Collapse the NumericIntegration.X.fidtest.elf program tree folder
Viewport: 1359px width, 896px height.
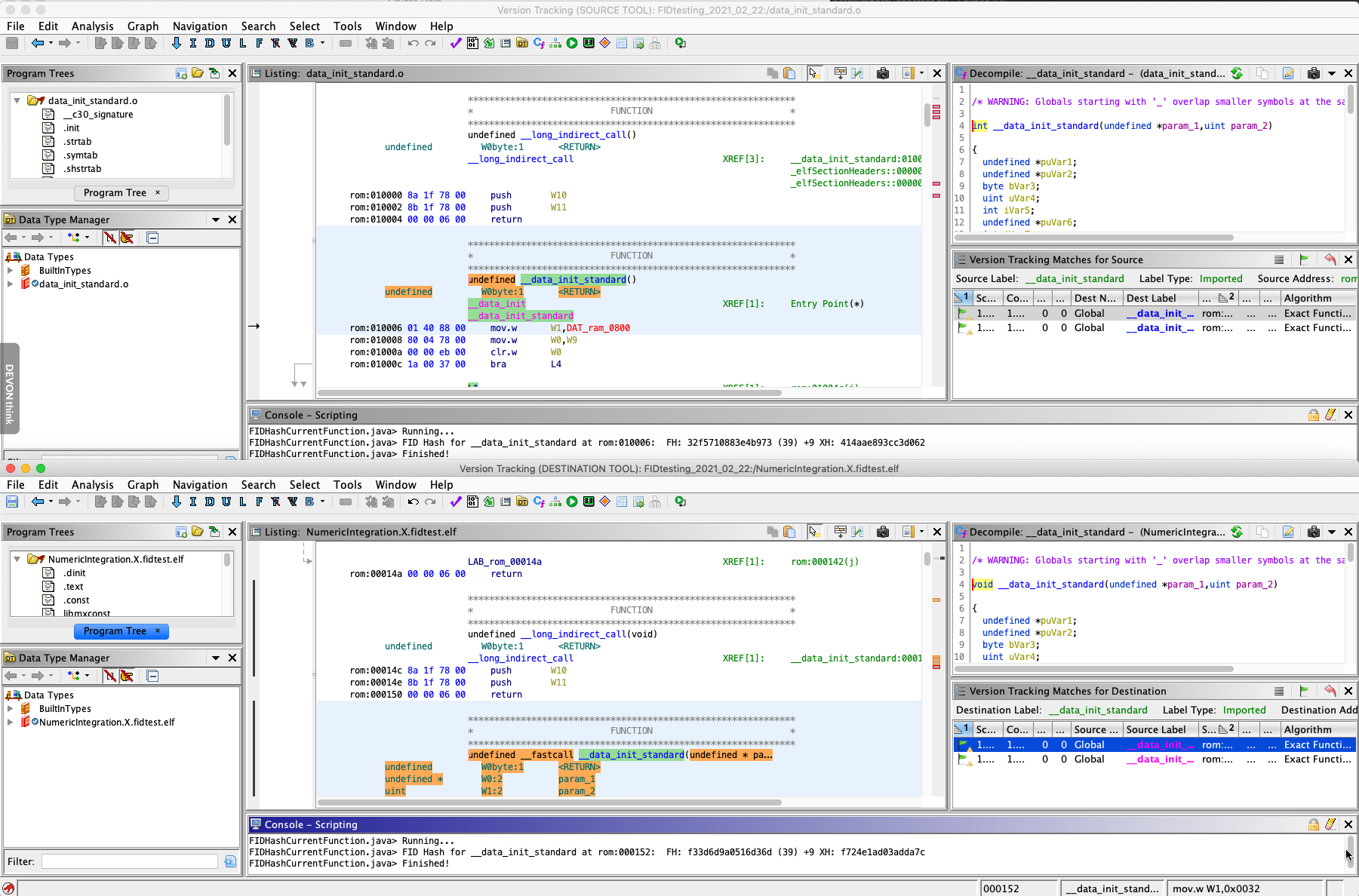pyautogui.click(x=17, y=559)
